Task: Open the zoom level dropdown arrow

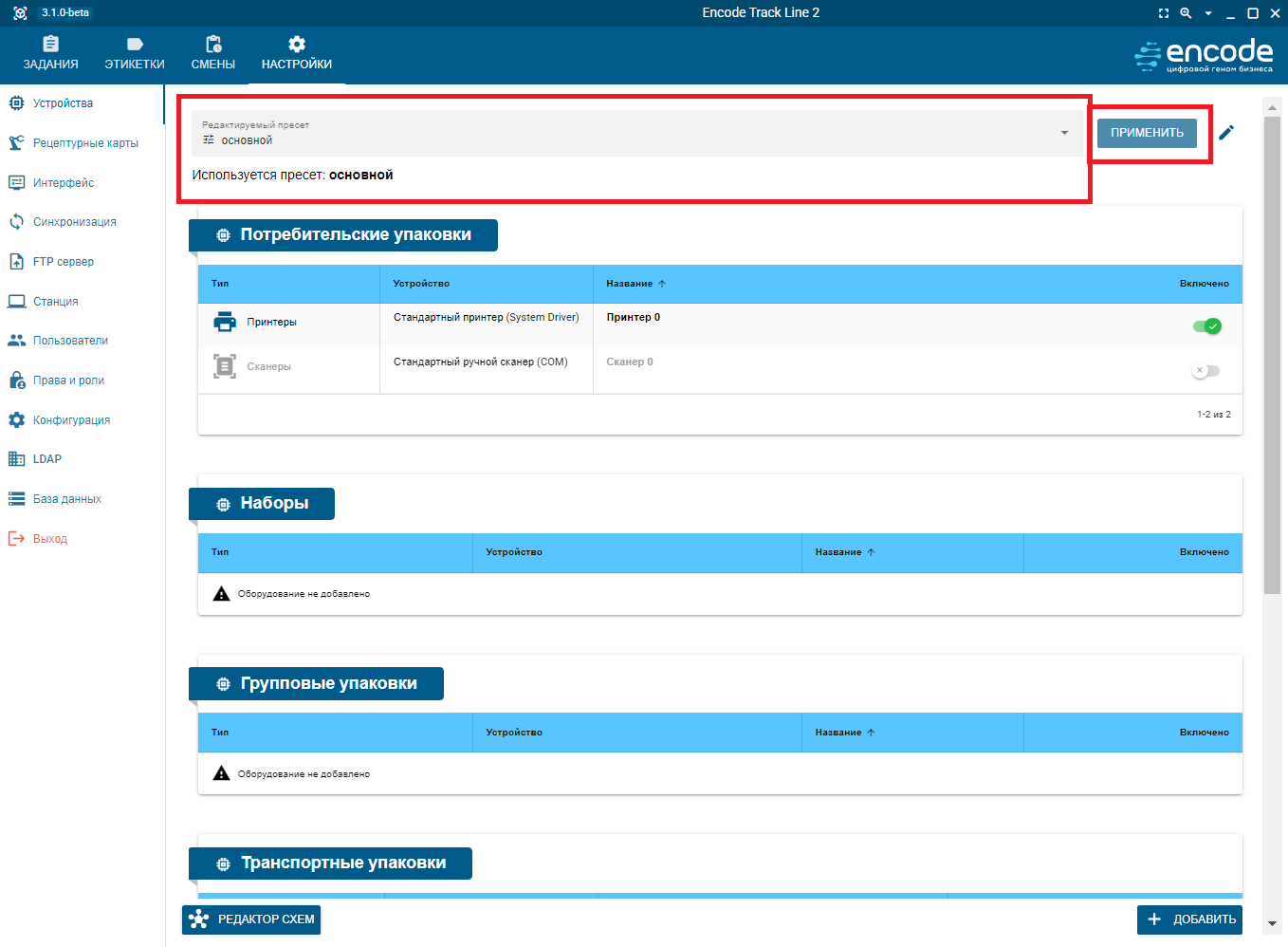Action: click(1208, 13)
